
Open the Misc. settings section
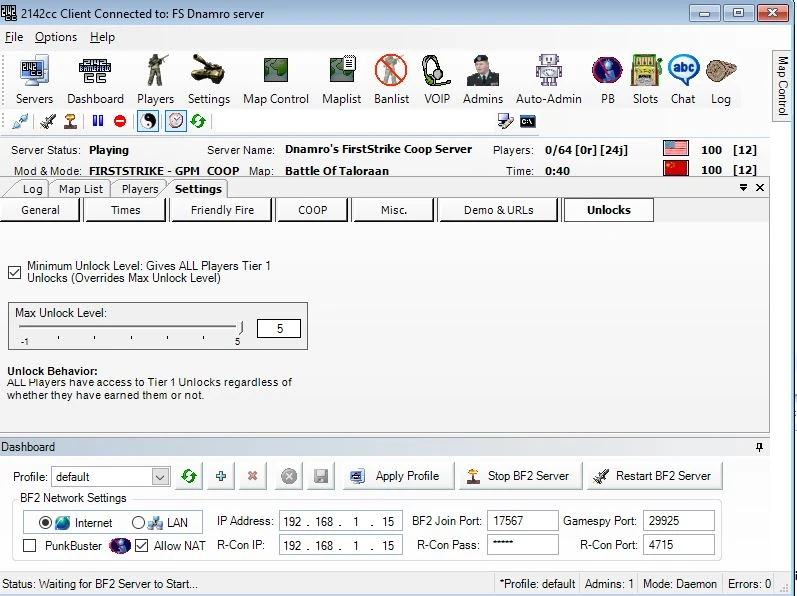394,210
